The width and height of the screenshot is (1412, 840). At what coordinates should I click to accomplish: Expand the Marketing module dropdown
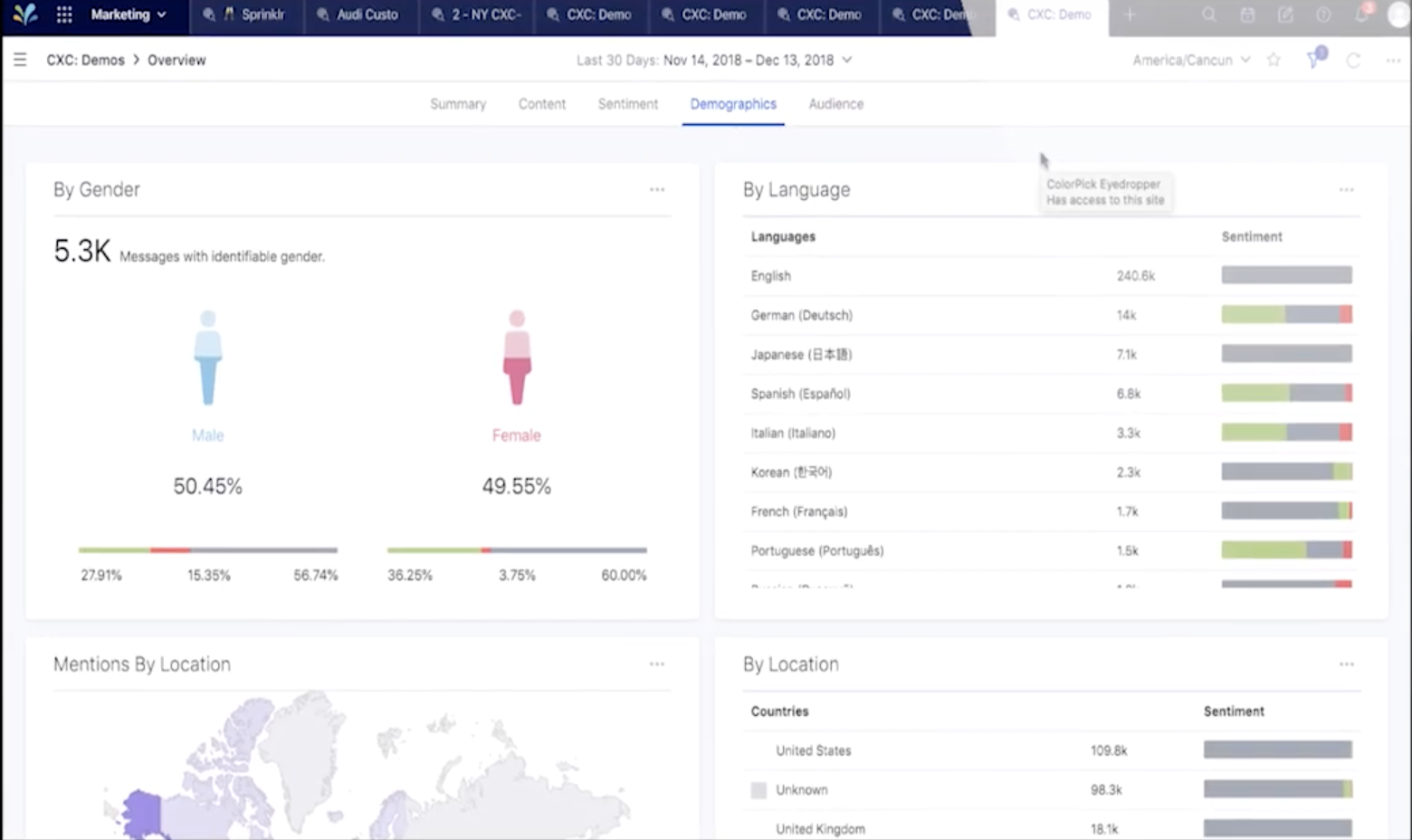coord(128,14)
